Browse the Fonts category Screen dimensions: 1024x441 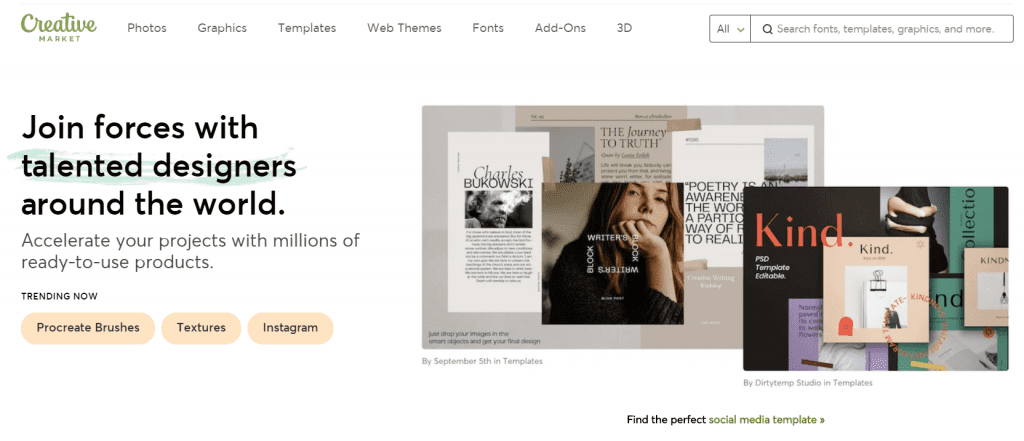488,28
